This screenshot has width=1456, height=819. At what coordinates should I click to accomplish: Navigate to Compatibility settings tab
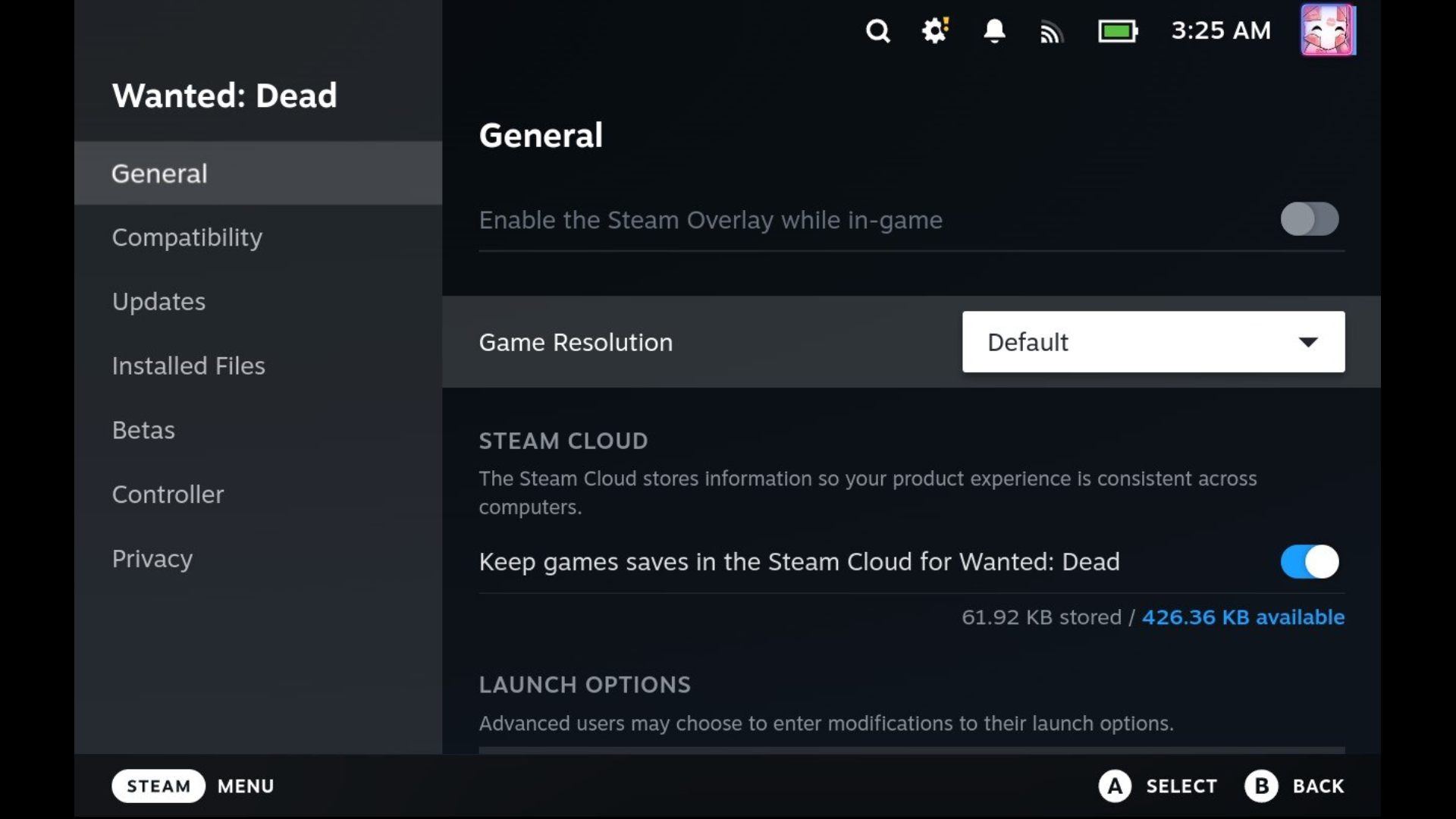pos(187,237)
